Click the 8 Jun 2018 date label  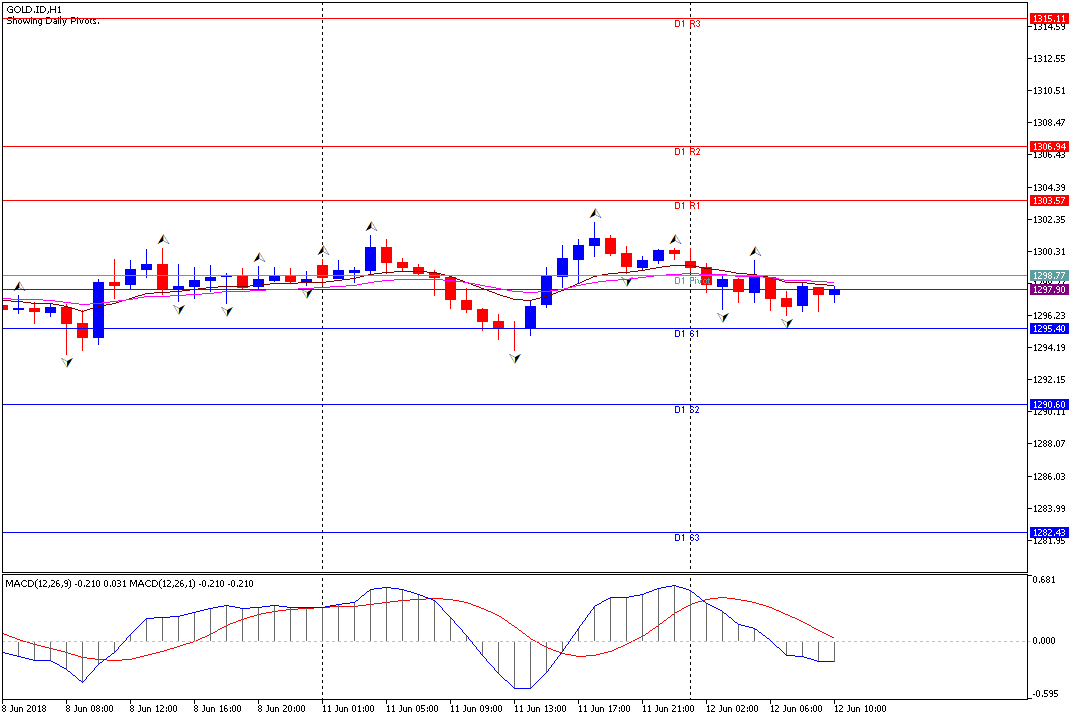click(x=27, y=708)
